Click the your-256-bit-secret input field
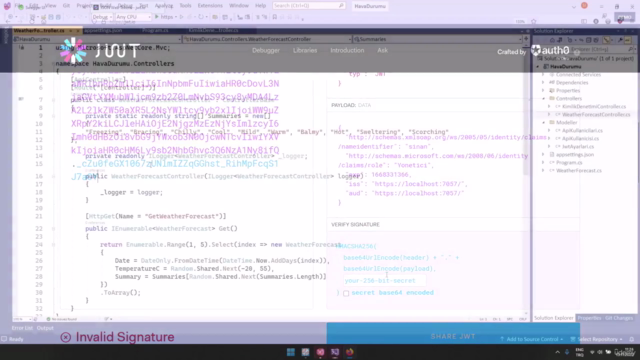Image resolution: width=640 pixels, height=360 pixels. pyautogui.click(x=384, y=280)
